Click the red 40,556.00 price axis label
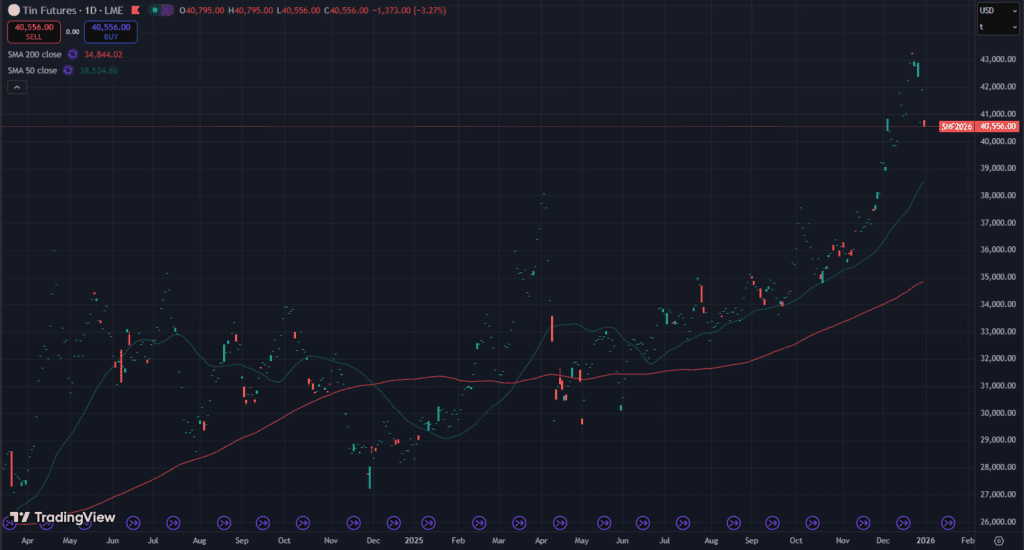 pyautogui.click(x=998, y=127)
